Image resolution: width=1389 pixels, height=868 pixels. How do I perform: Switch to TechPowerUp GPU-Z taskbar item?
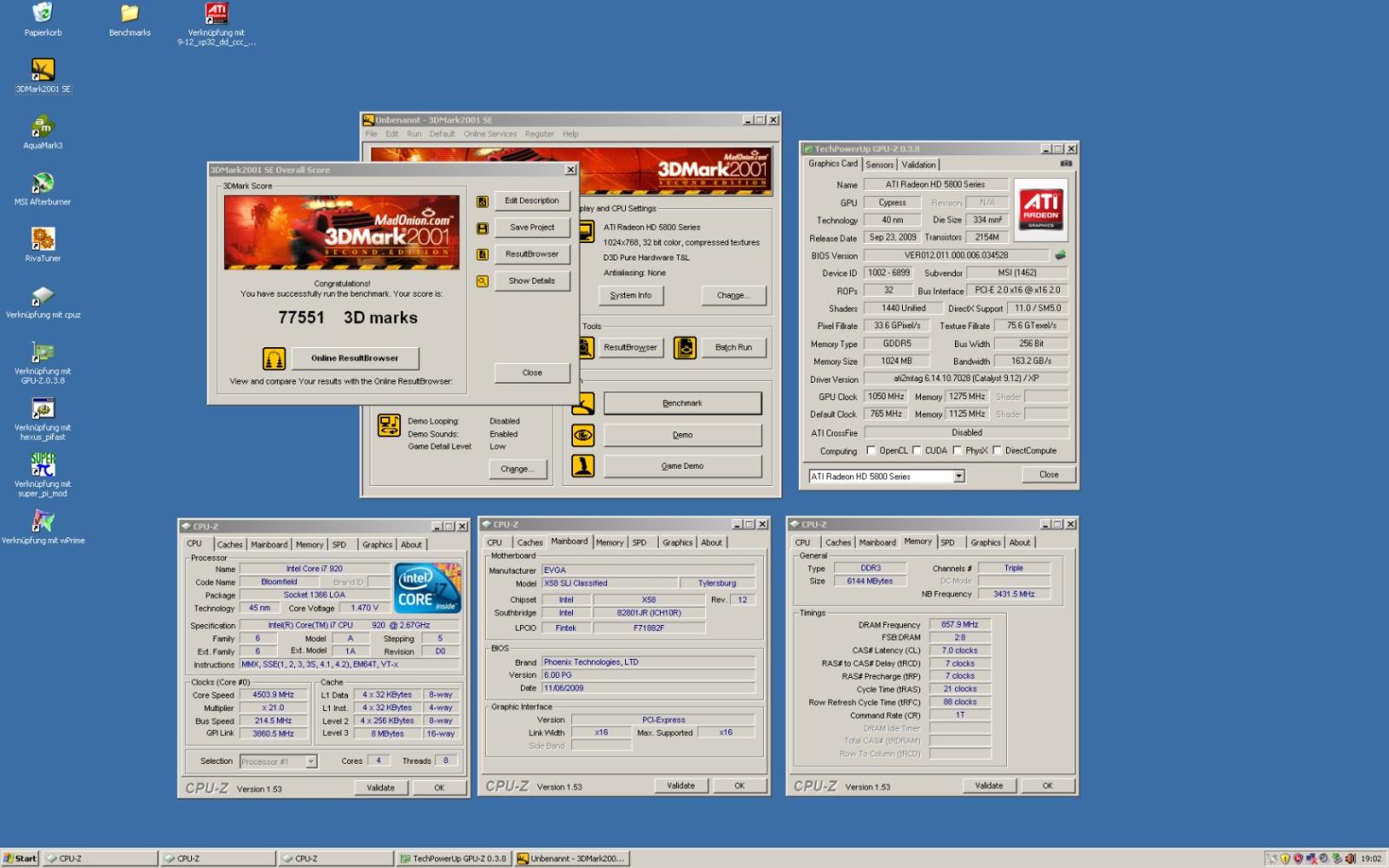[x=454, y=858]
